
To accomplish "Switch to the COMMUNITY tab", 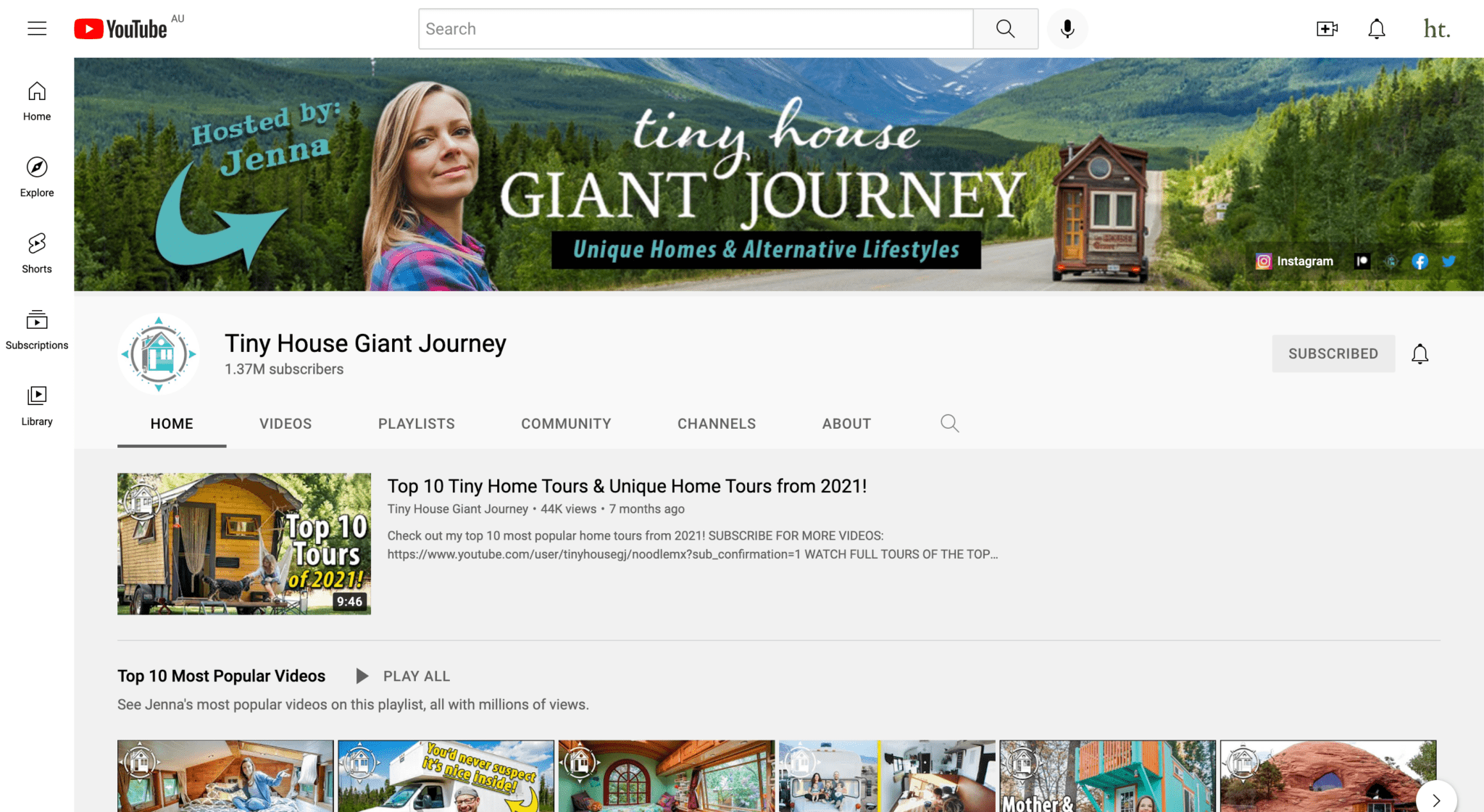I will coord(567,424).
